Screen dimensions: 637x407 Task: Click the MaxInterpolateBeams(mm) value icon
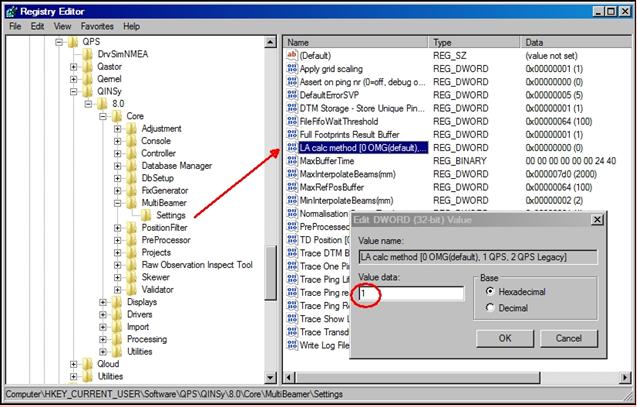click(x=292, y=174)
